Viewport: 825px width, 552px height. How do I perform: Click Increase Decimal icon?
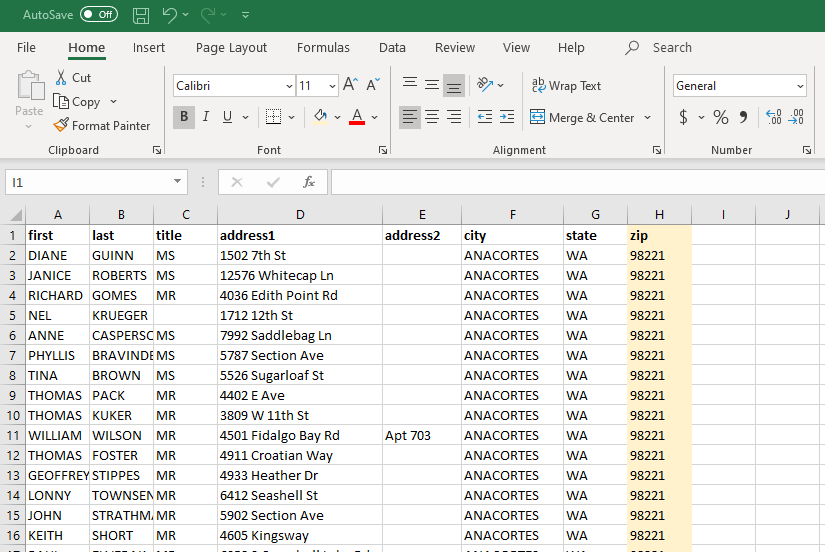(773, 117)
